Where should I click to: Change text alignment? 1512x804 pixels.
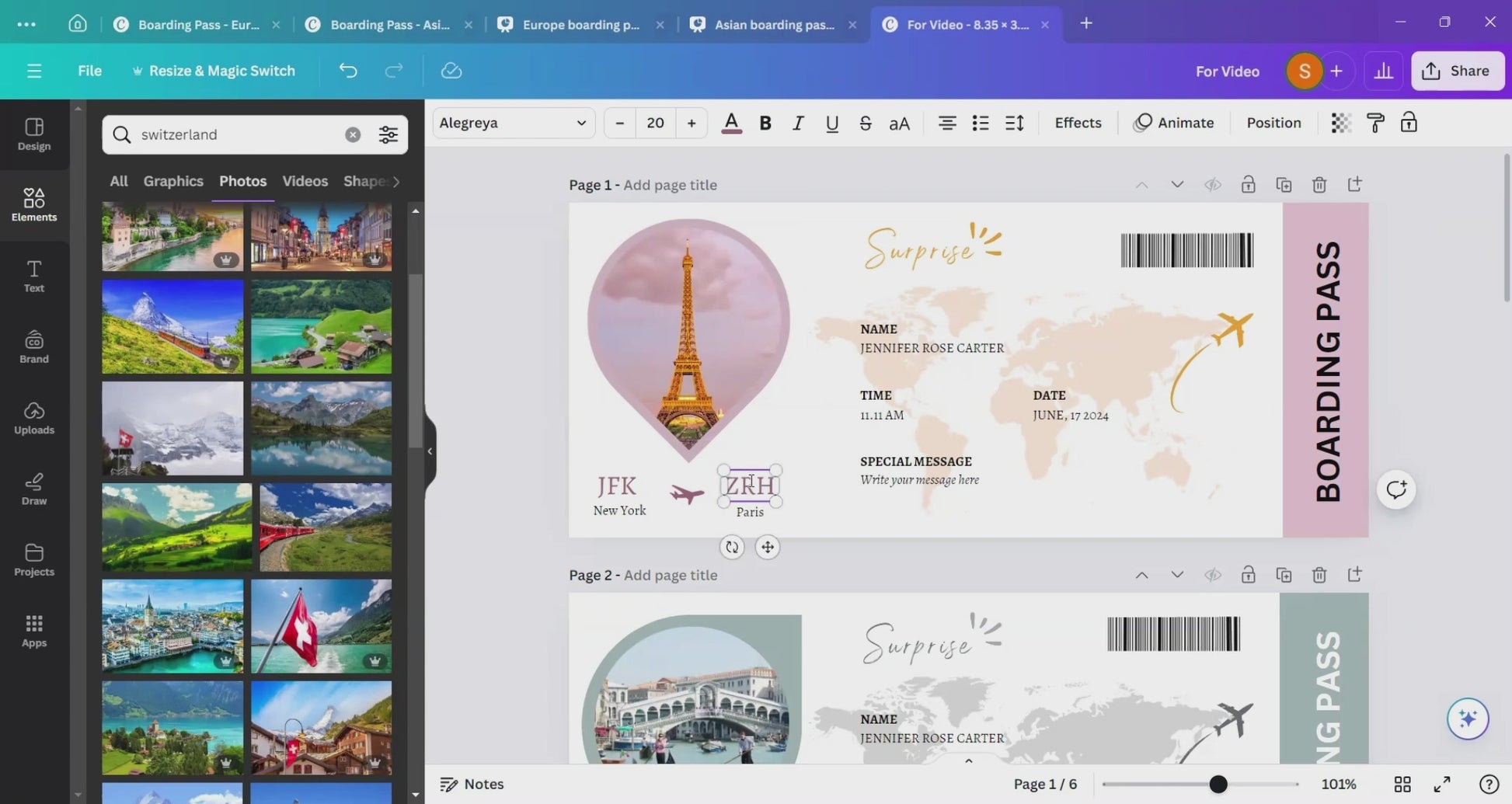(947, 123)
